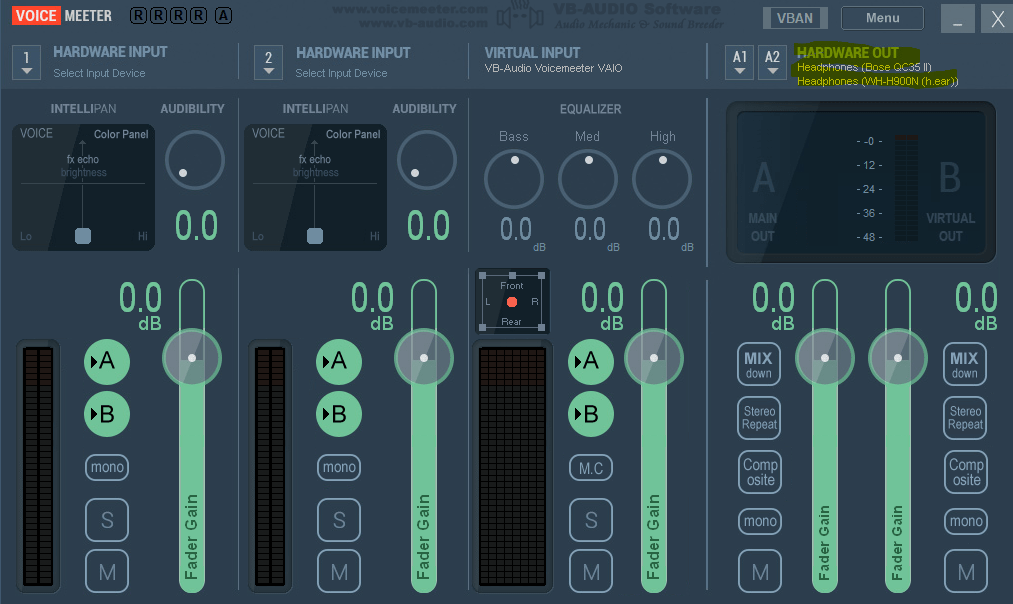Image resolution: width=1013 pixels, height=604 pixels.
Task: Toggle bus A routing on Hardware Input 2
Action: click(x=339, y=361)
